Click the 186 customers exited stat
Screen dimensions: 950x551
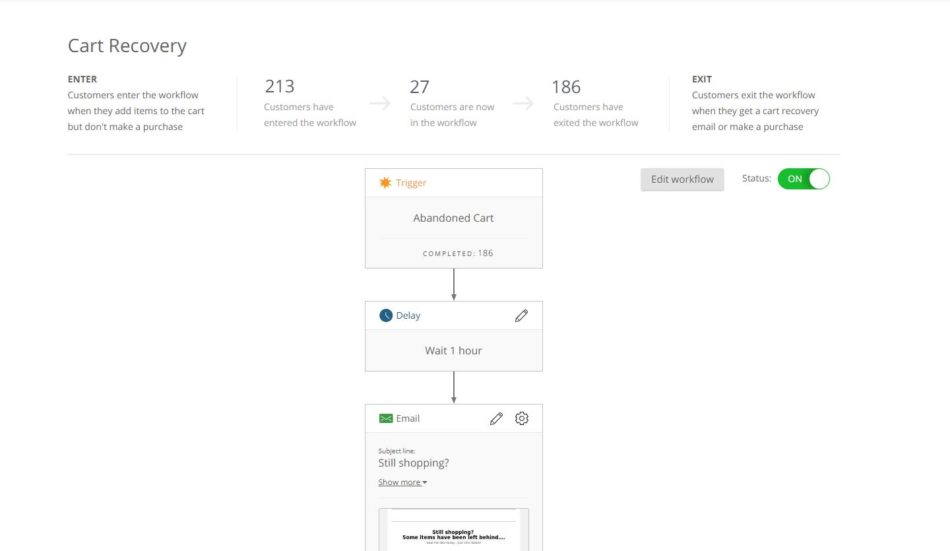click(566, 87)
